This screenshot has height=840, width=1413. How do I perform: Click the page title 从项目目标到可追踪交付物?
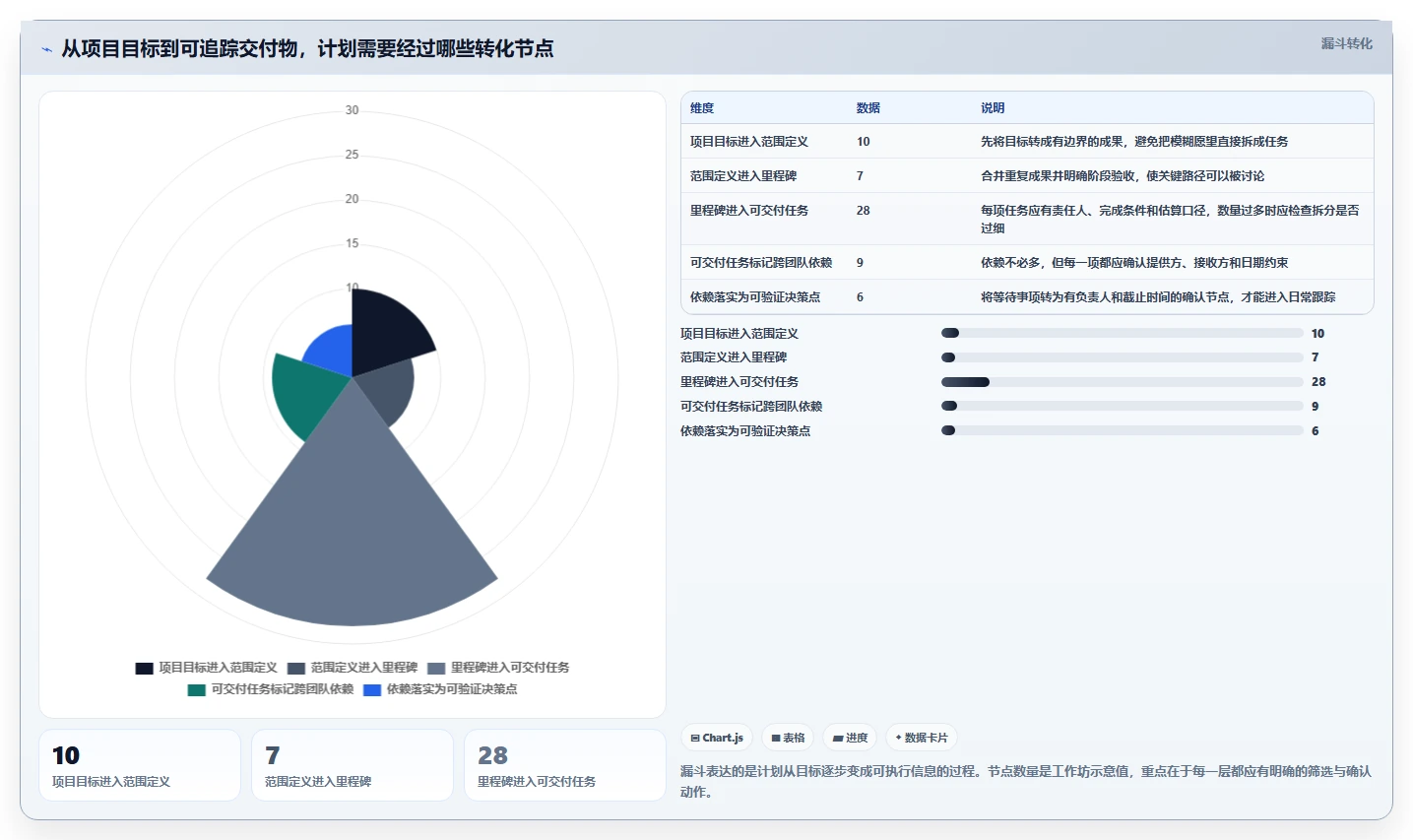tap(307, 48)
